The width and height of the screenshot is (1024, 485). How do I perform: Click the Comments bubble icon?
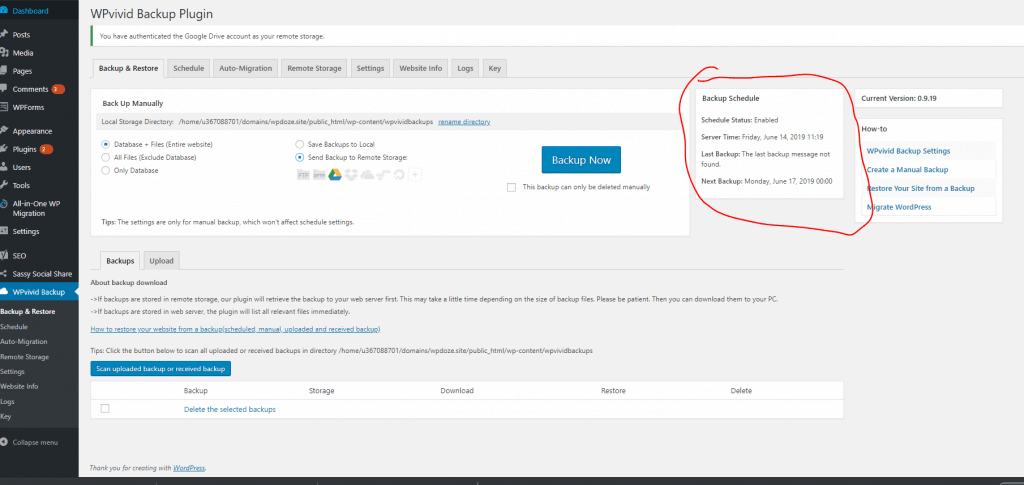coord(5,89)
